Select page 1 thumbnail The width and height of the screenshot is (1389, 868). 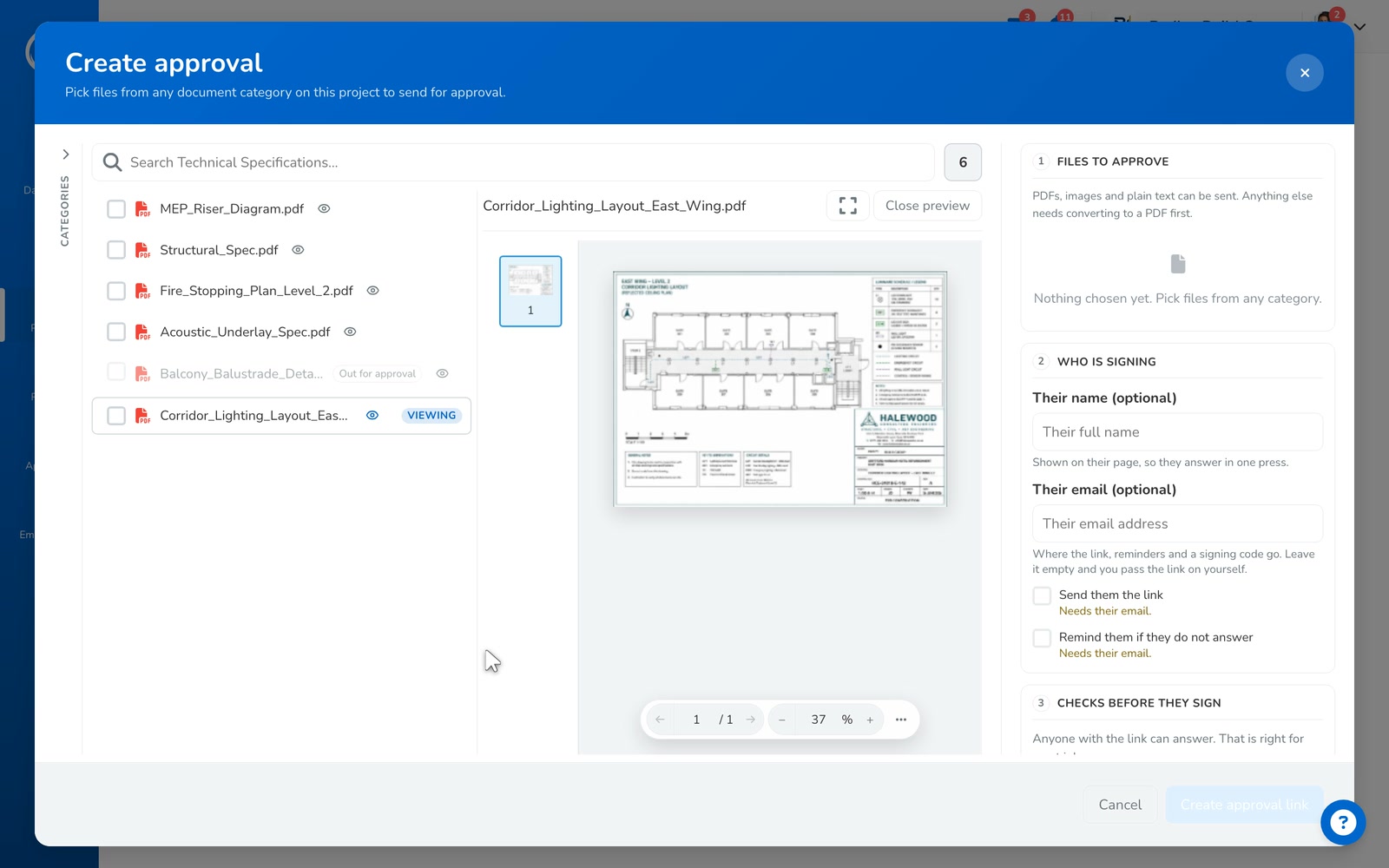pyautogui.click(x=530, y=291)
